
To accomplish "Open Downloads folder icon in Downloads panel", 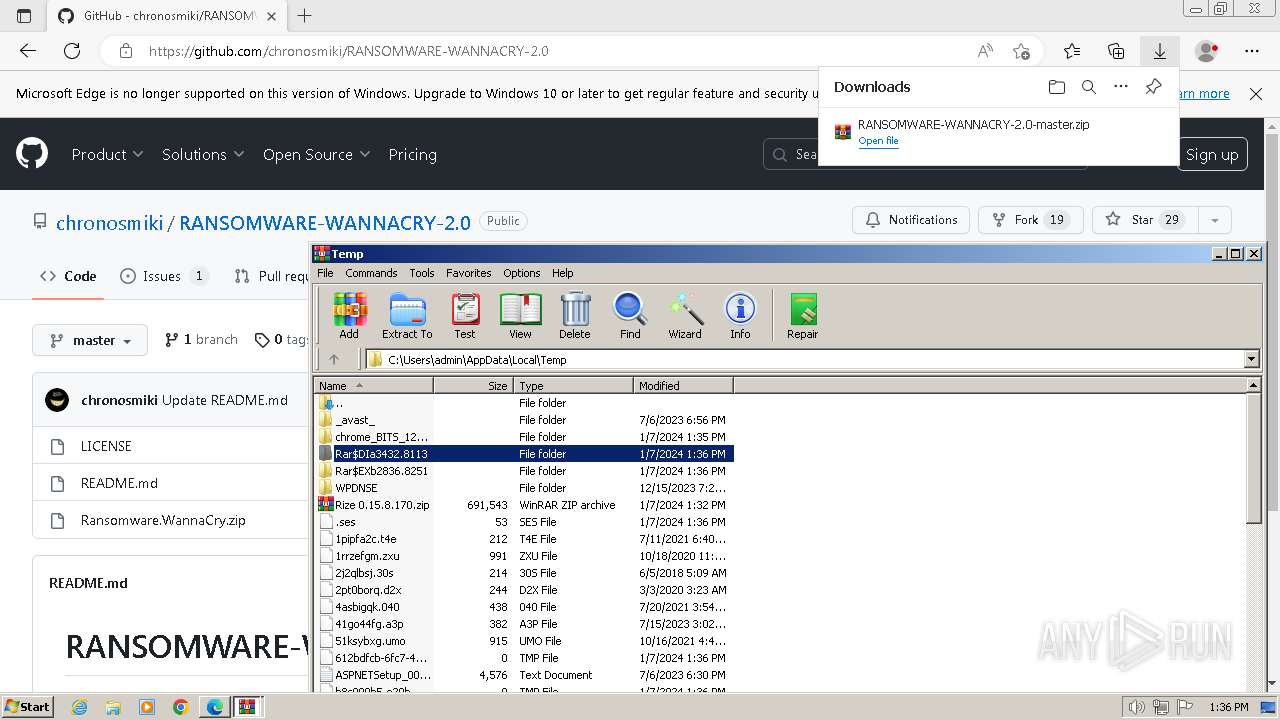I will (x=1057, y=87).
